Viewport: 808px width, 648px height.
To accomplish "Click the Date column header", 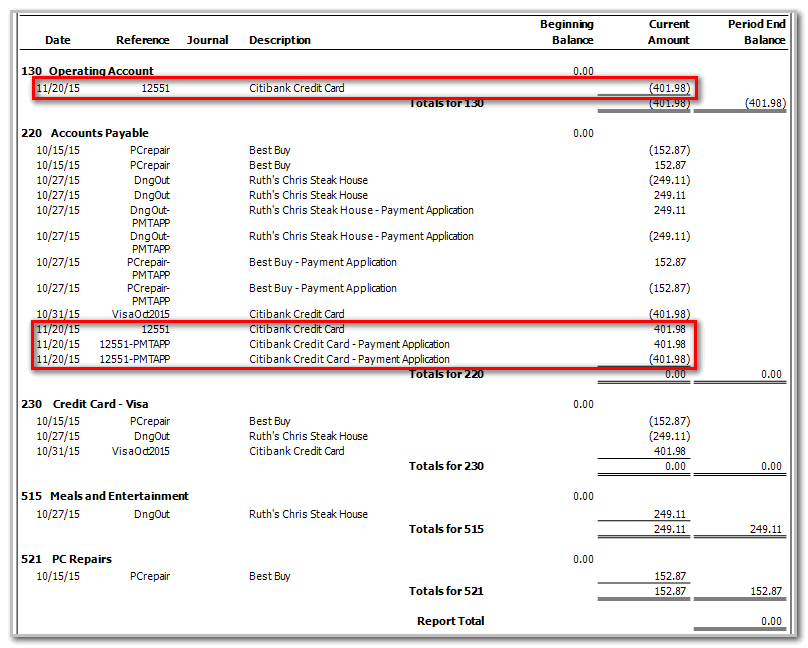I will click(x=58, y=40).
